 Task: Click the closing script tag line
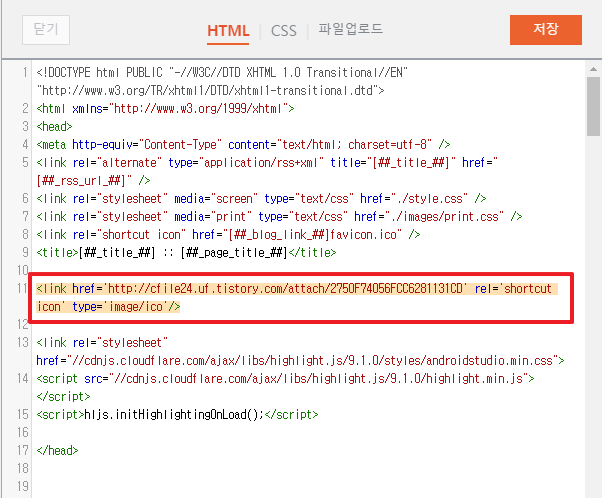63,397
